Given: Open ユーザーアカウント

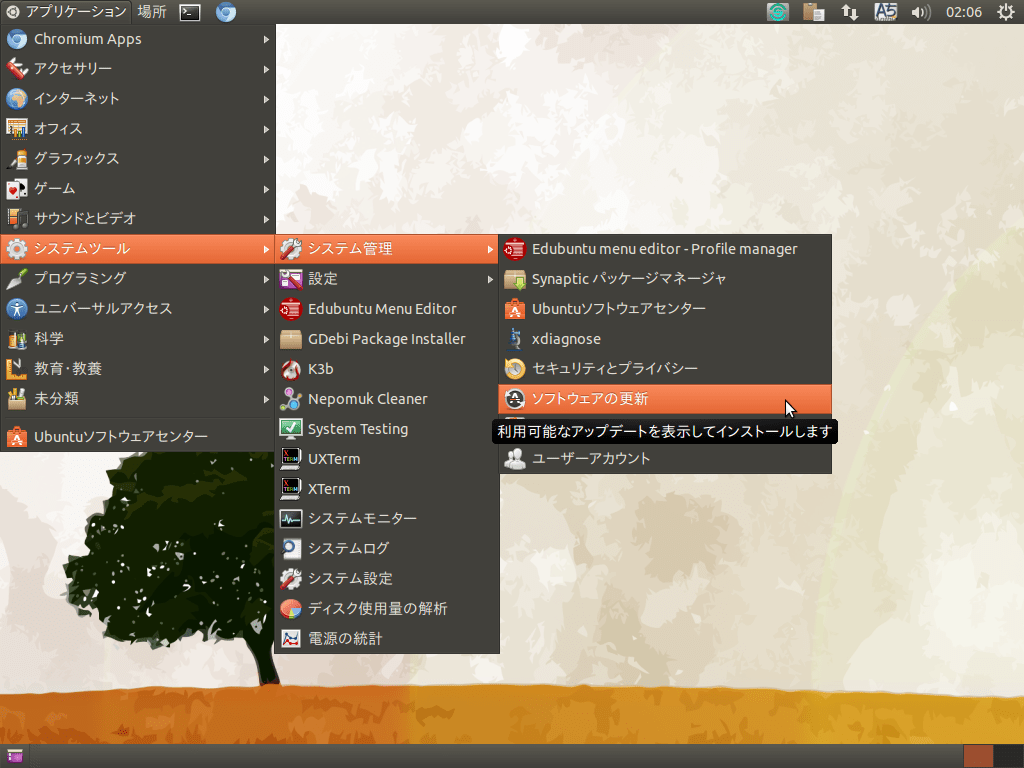Looking at the screenshot, I should tap(665, 458).
